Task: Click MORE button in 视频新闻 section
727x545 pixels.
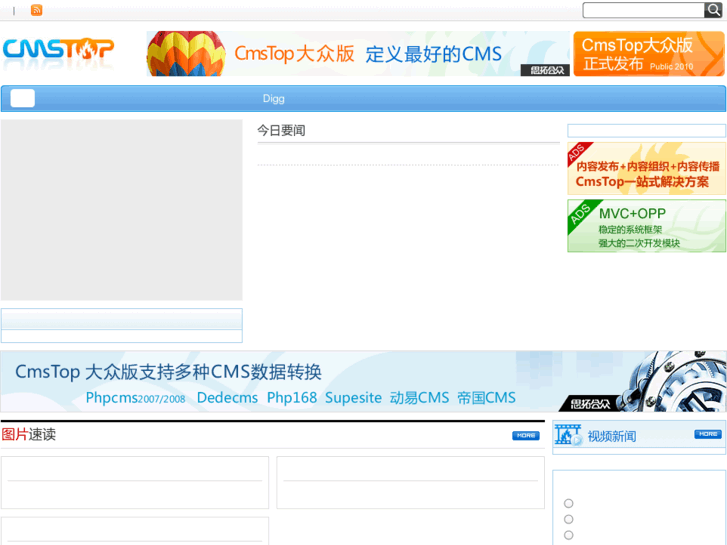Action: (708, 434)
